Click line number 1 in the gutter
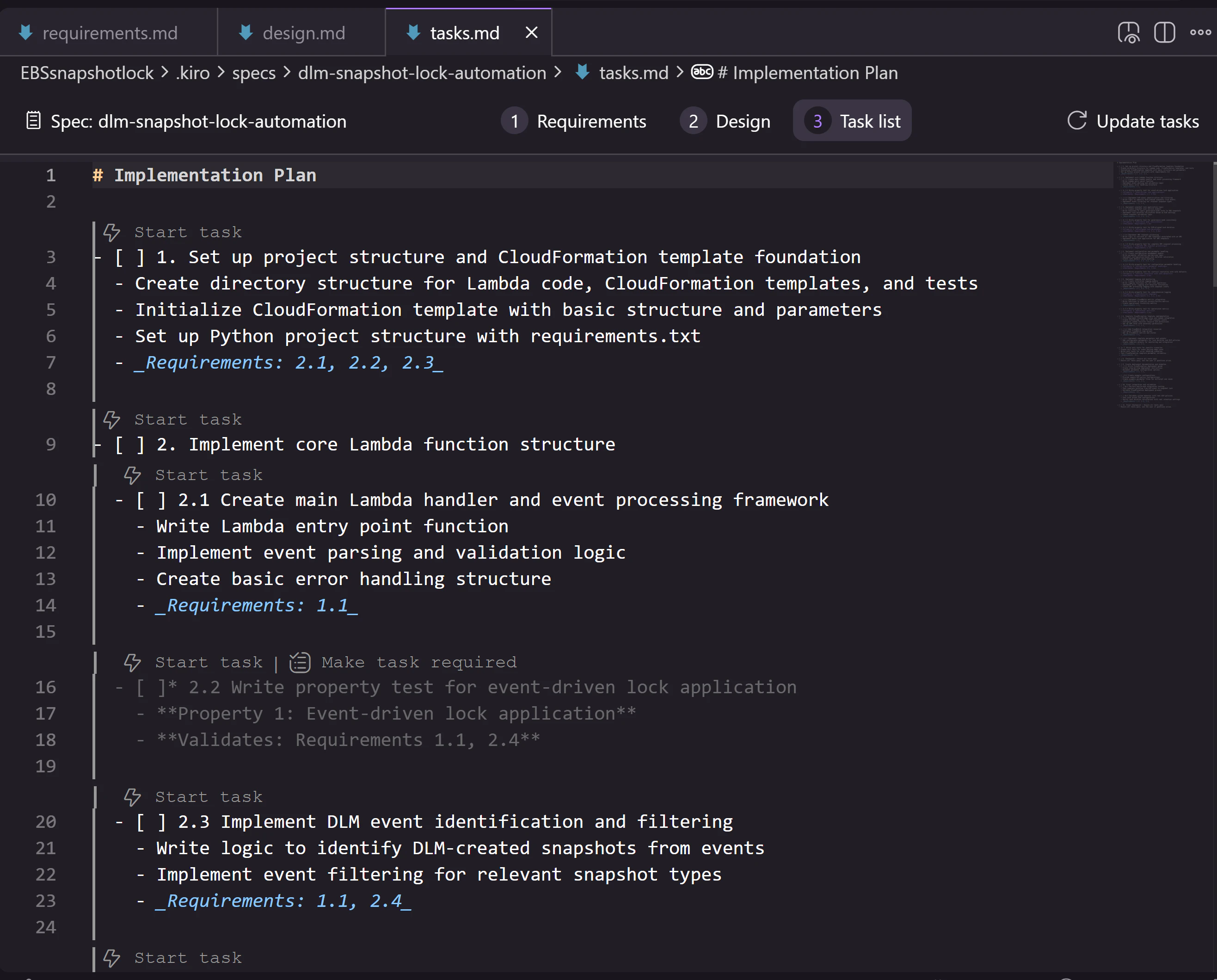The image size is (1217, 980). click(x=51, y=175)
